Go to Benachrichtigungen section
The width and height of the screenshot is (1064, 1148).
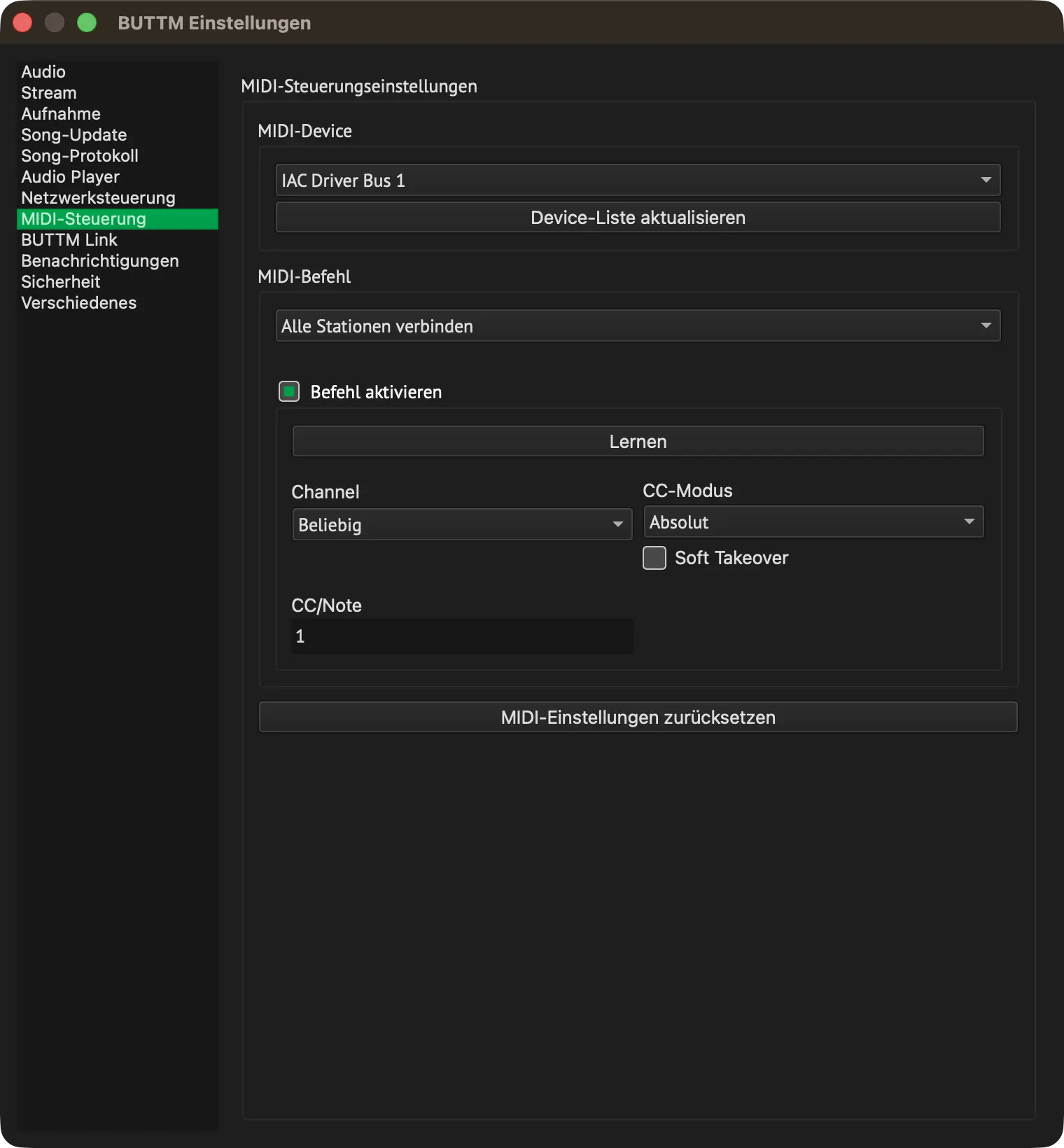[117, 261]
